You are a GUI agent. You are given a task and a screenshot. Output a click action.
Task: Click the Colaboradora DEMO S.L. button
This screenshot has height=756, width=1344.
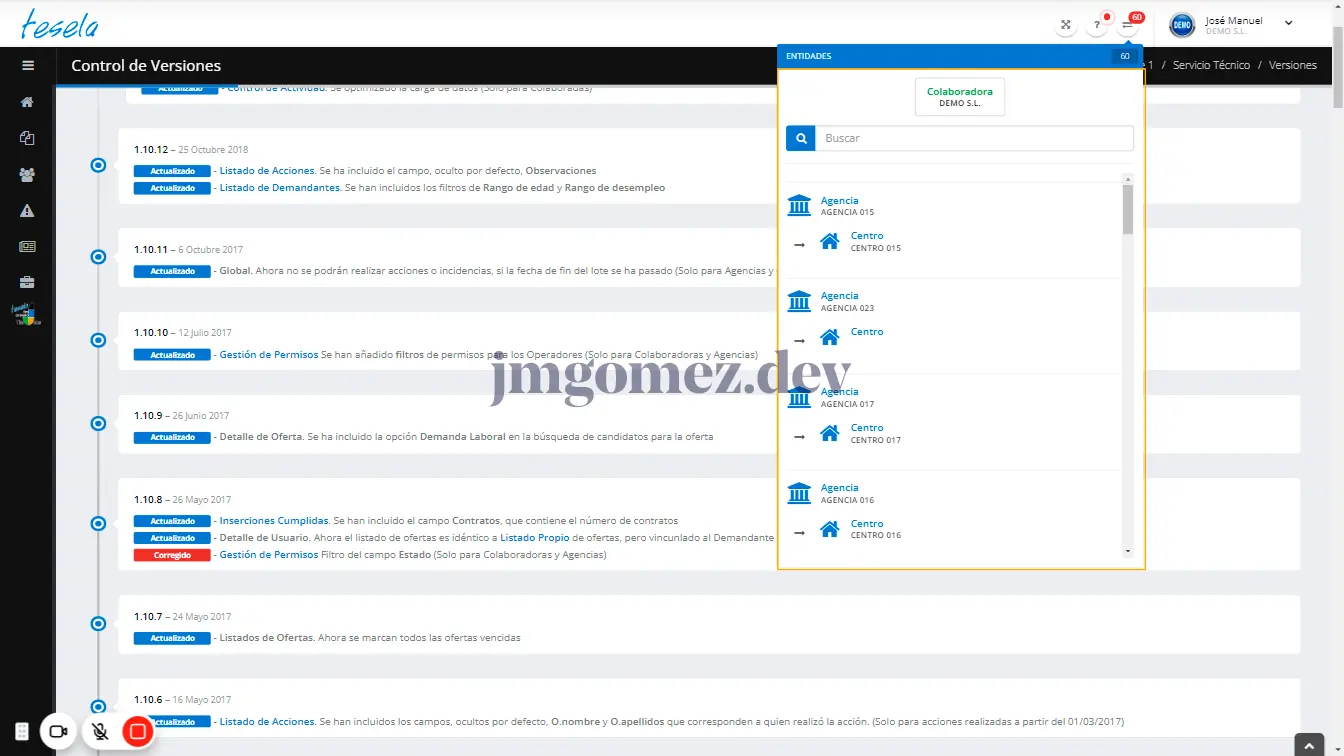click(959, 97)
